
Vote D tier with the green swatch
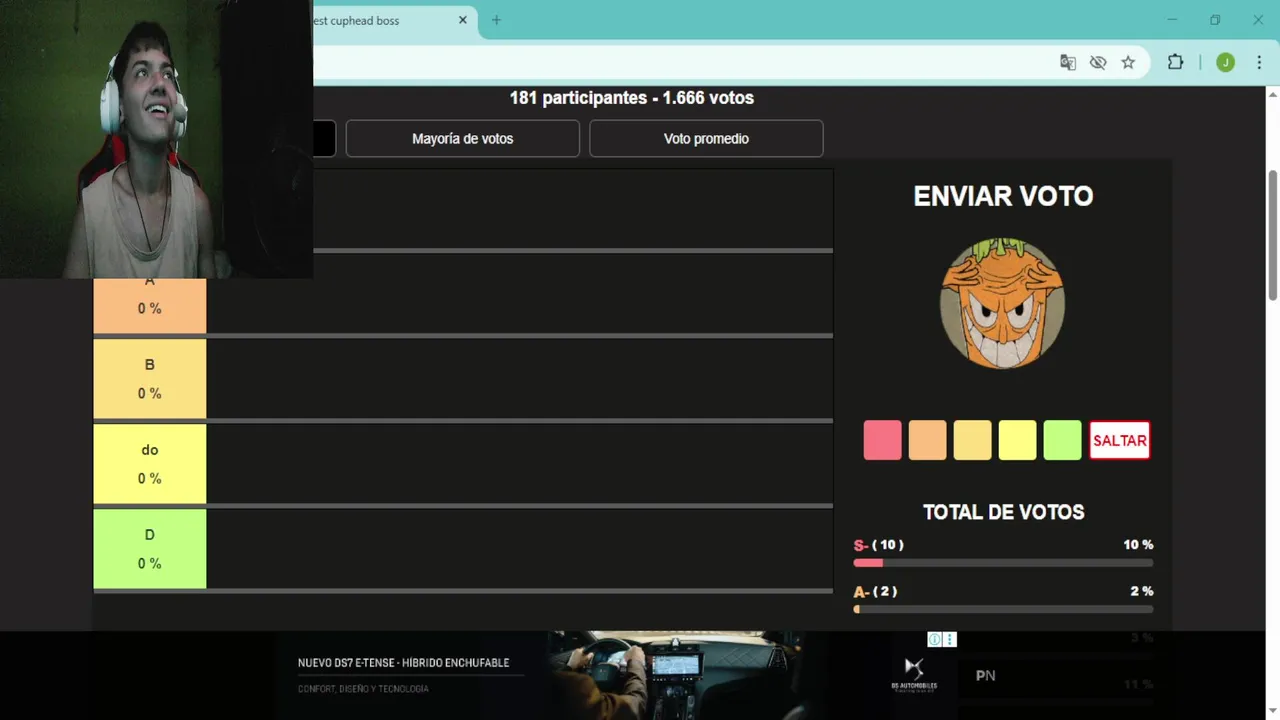pos(1062,440)
